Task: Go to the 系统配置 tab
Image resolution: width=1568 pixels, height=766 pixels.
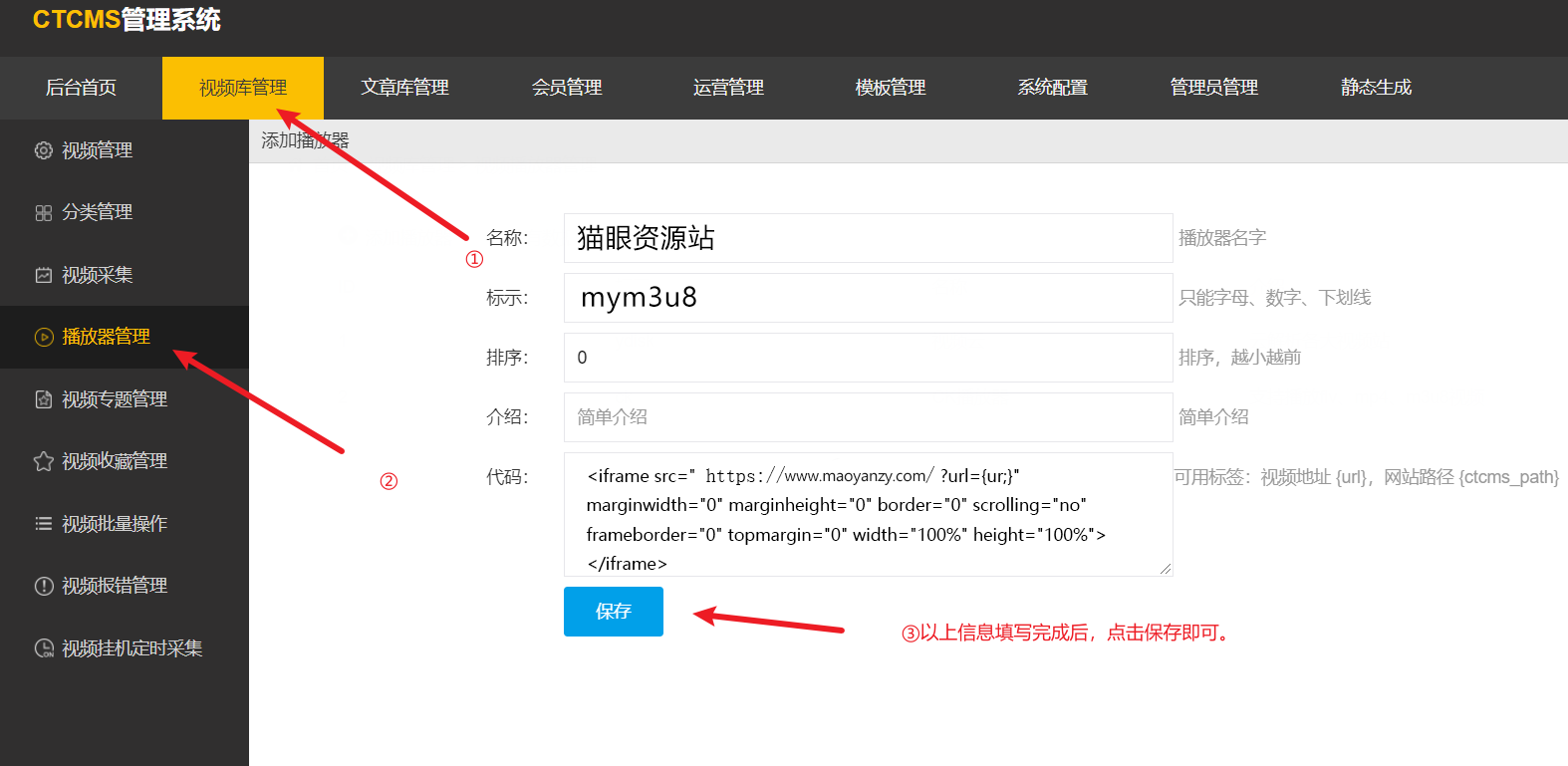Action: 1052,88
